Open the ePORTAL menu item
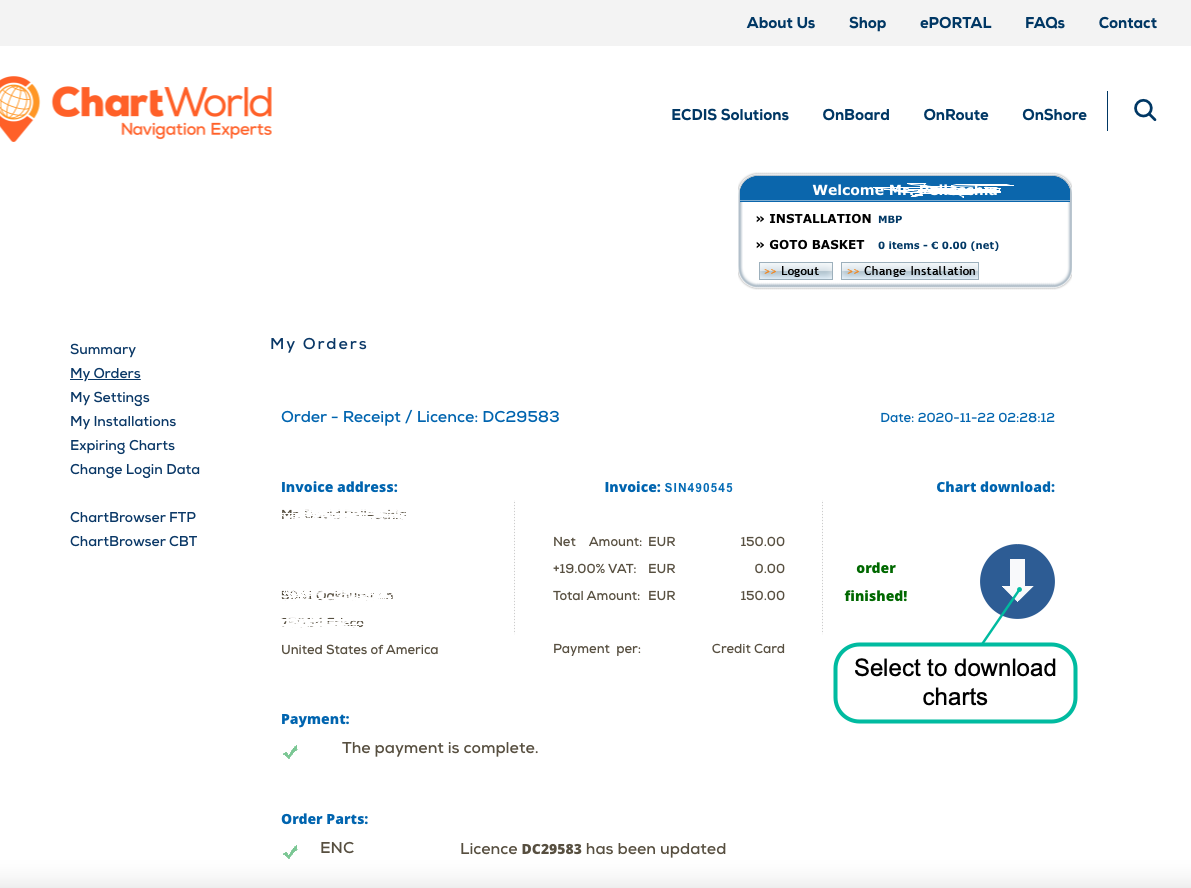Screen dimensions: 1191x888 pos(955,22)
